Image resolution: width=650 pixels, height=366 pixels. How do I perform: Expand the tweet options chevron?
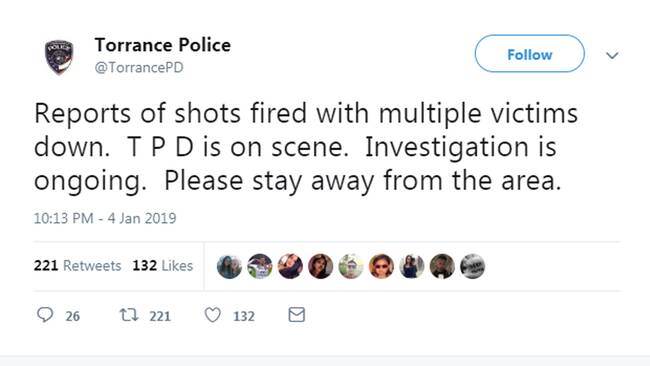coord(612,55)
